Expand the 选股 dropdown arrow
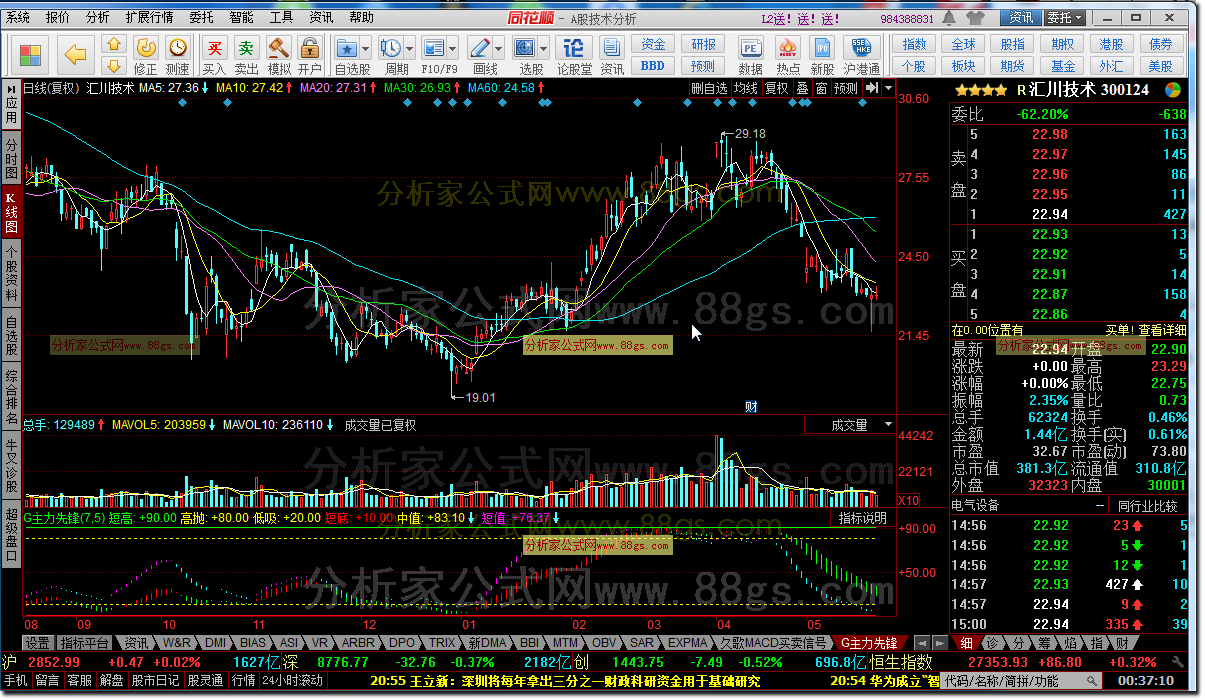The height and width of the screenshot is (700, 1205). coord(544,48)
